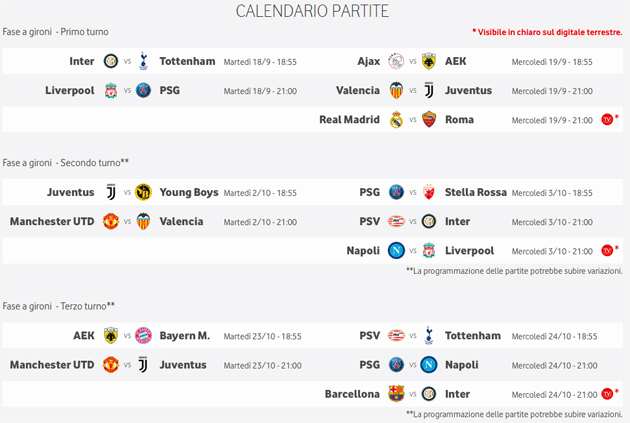630x423 pixels.
Task: Click the Fase a gironi Secondo turno label
Action: point(66,162)
